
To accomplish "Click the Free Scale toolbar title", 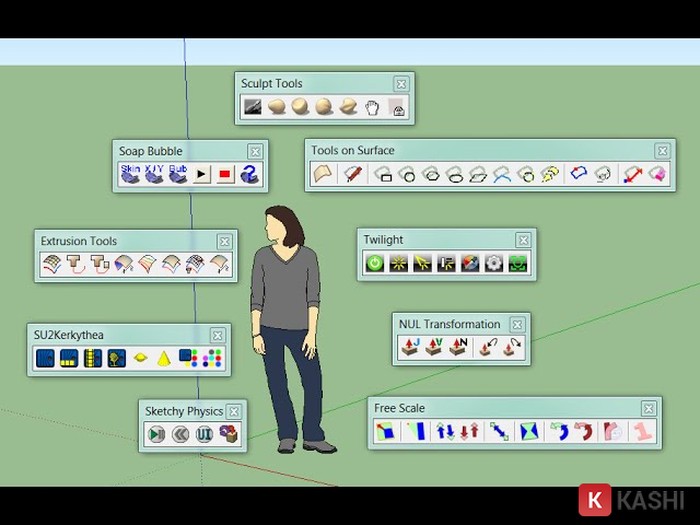I will point(399,408).
